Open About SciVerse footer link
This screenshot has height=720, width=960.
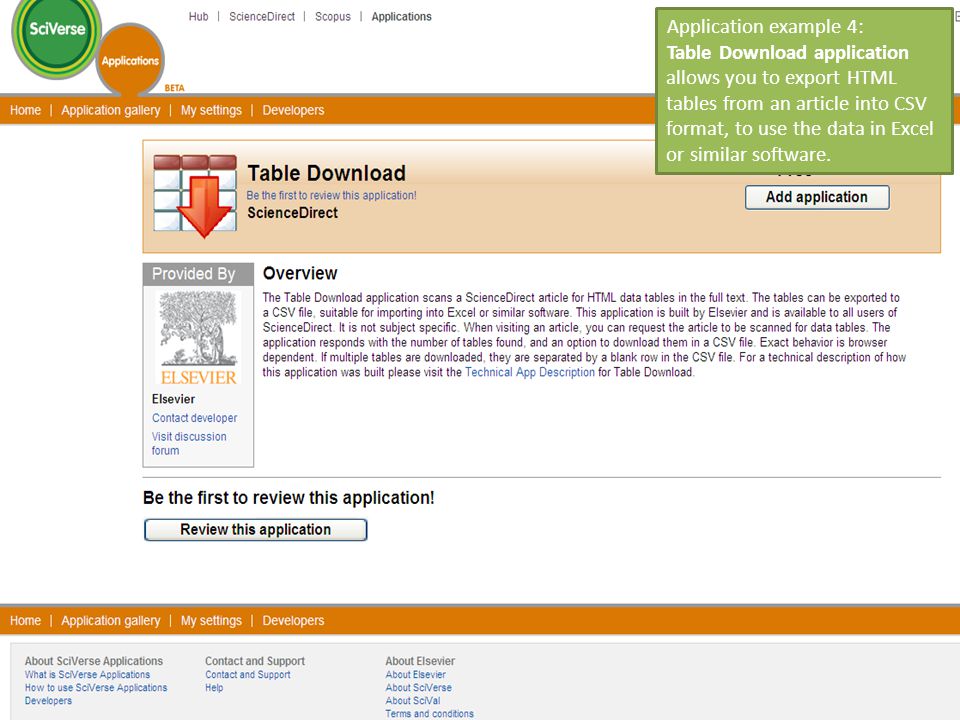(419, 688)
